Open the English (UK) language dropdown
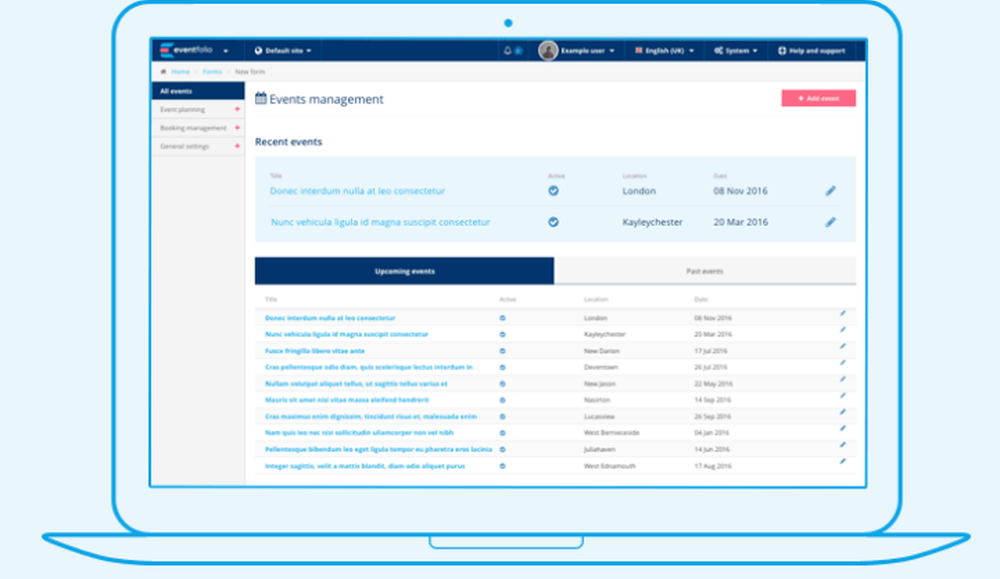 point(662,49)
